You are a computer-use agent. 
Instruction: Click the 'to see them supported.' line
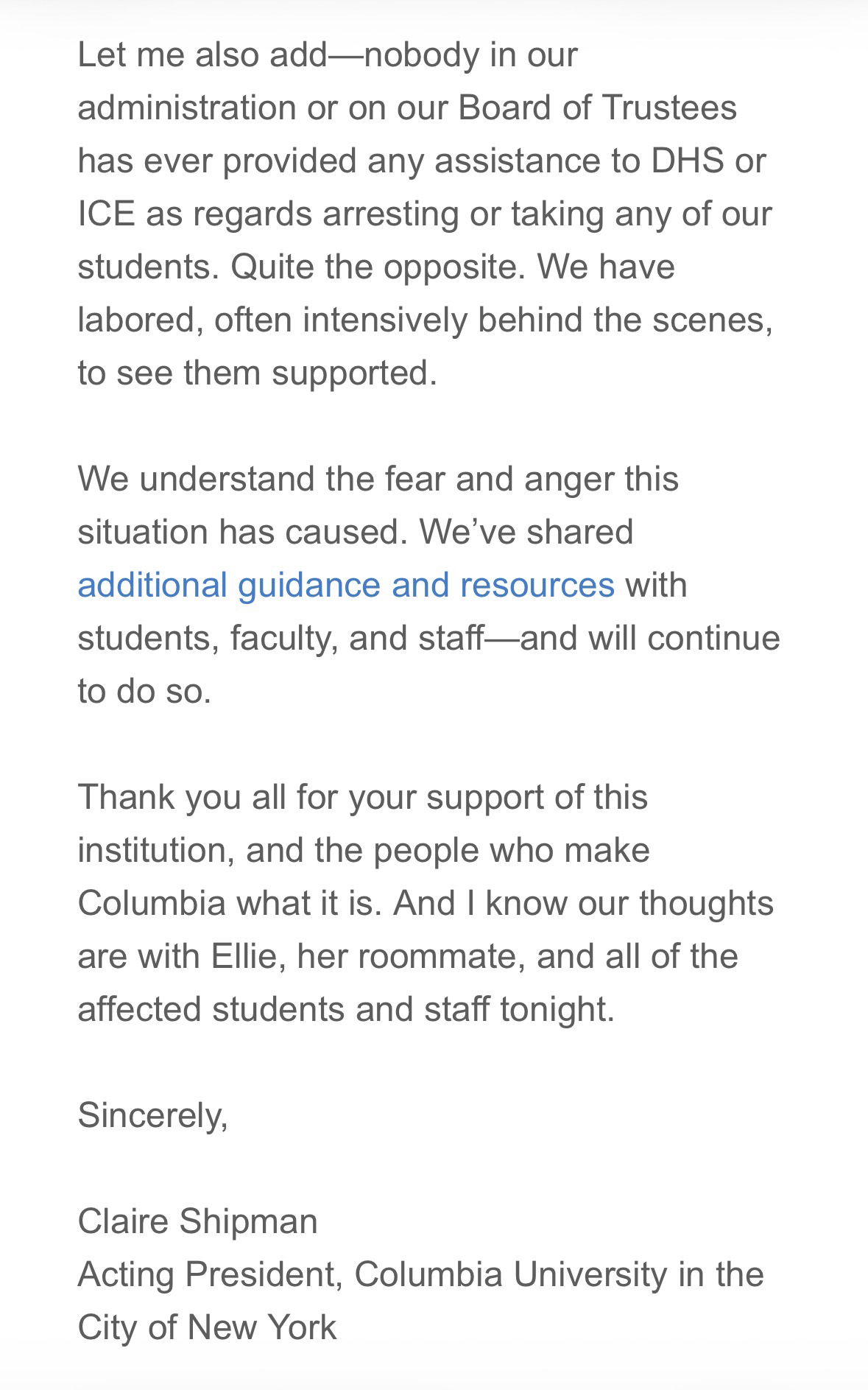[x=257, y=373]
